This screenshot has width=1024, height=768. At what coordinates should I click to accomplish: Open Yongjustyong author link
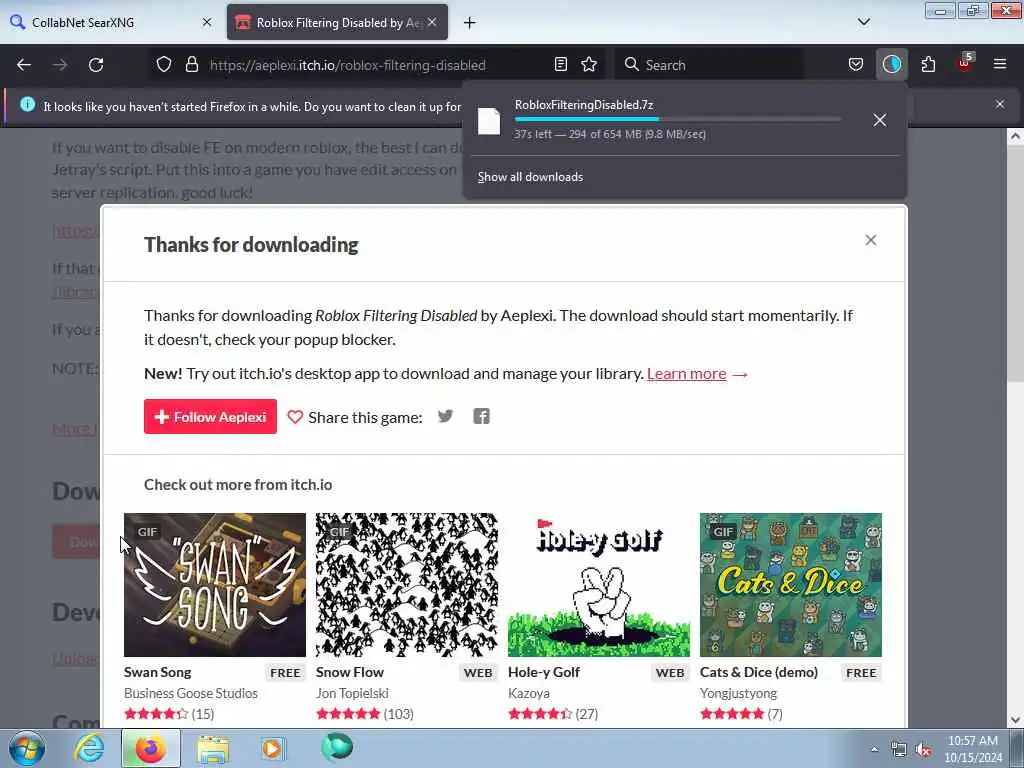coord(739,693)
